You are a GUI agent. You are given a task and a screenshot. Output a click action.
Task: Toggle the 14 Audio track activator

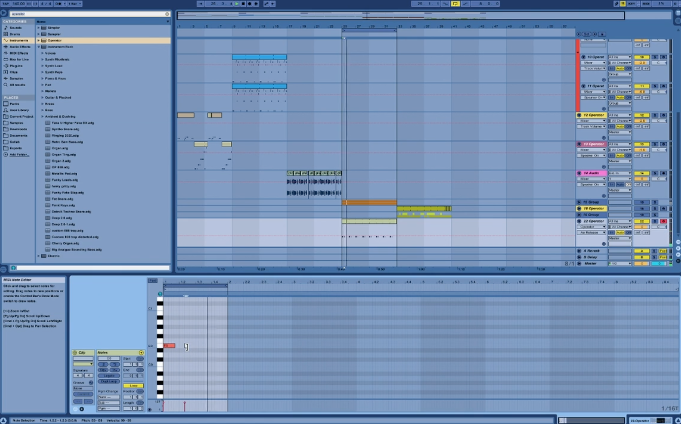641,173
